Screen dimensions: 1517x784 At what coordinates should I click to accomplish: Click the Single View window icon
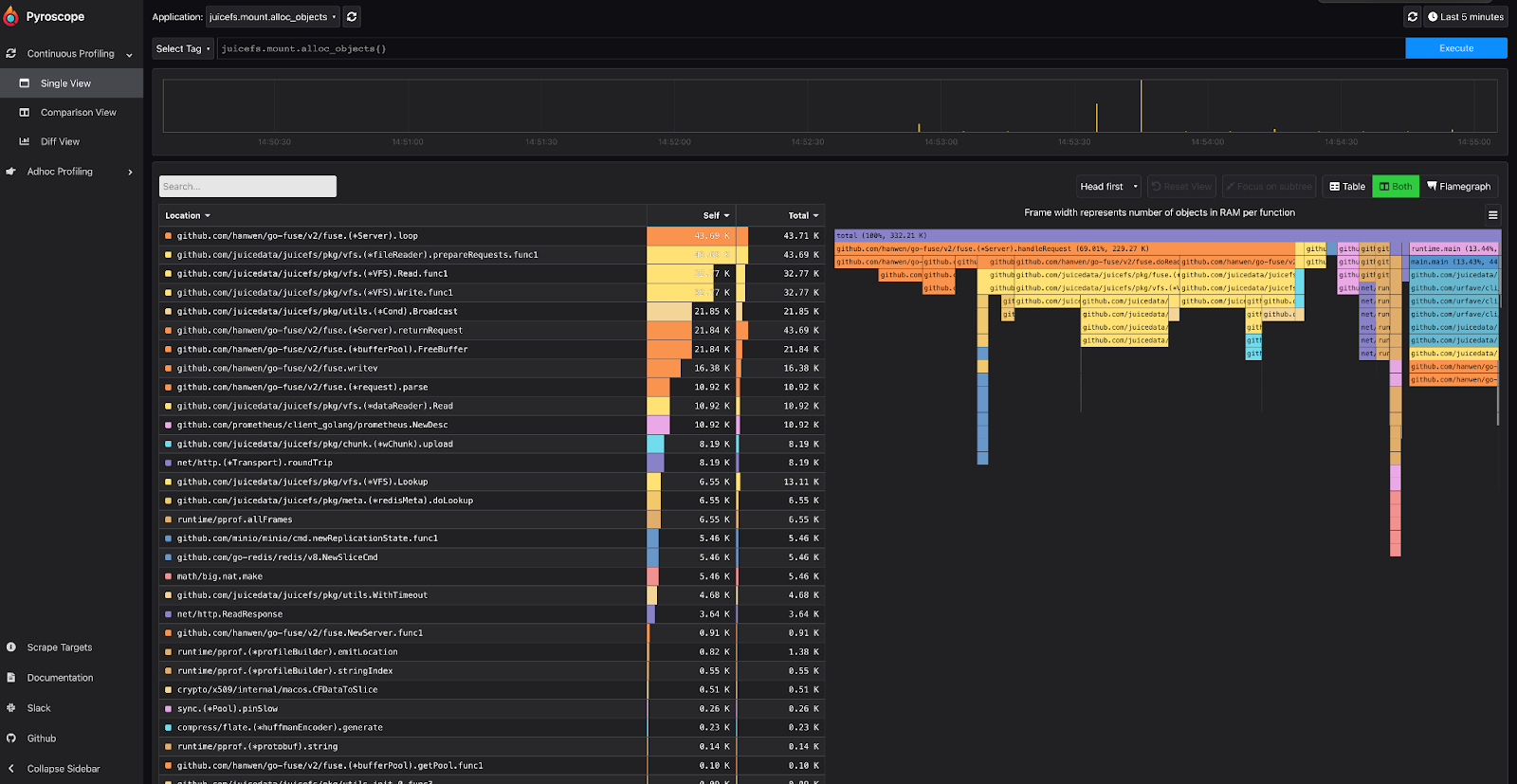(x=25, y=83)
